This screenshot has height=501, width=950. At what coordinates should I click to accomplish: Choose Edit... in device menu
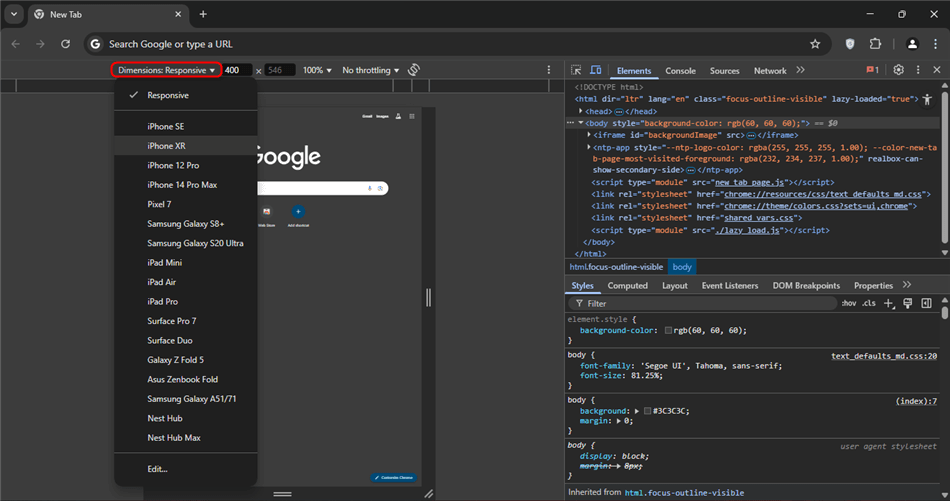[157, 468]
